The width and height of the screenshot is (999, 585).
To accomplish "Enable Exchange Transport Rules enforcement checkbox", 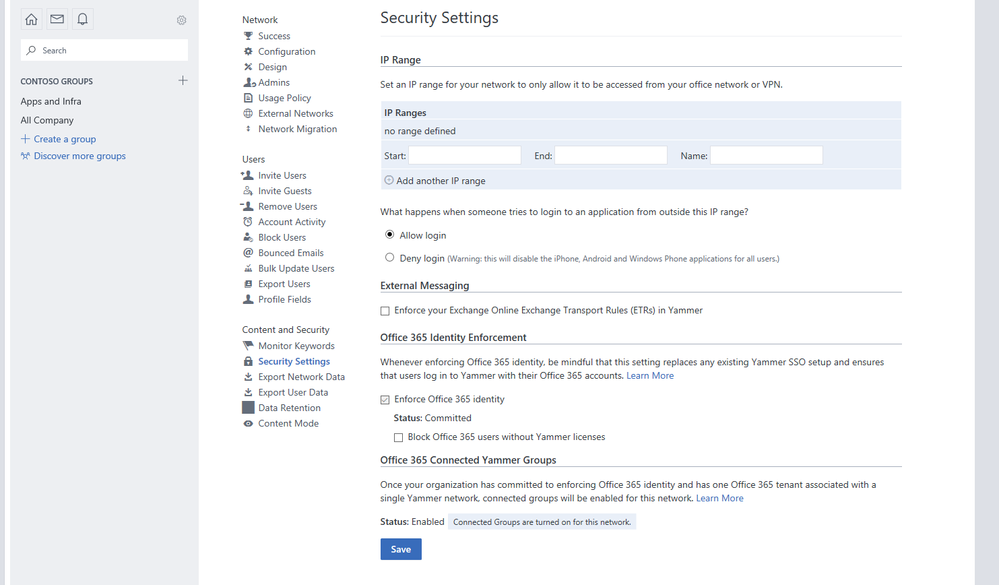I will 385,311.
